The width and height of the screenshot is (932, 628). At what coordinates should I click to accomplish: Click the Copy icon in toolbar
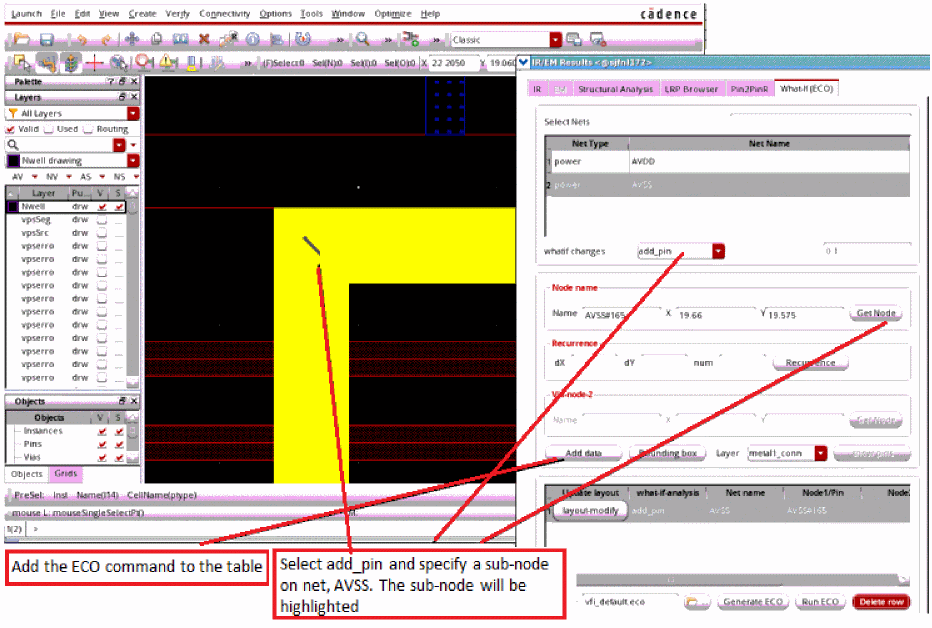pos(156,40)
